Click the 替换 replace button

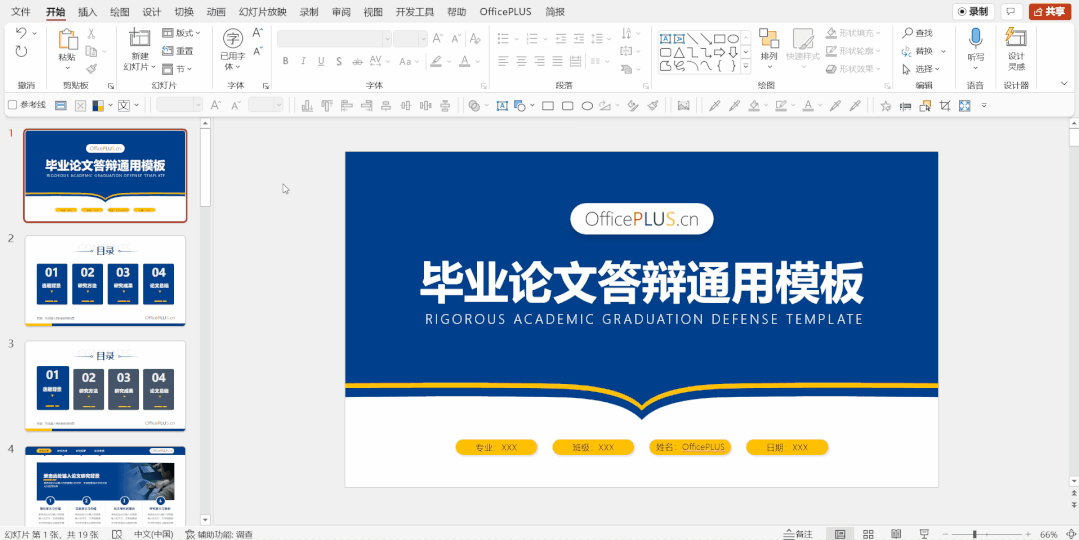click(918, 51)
